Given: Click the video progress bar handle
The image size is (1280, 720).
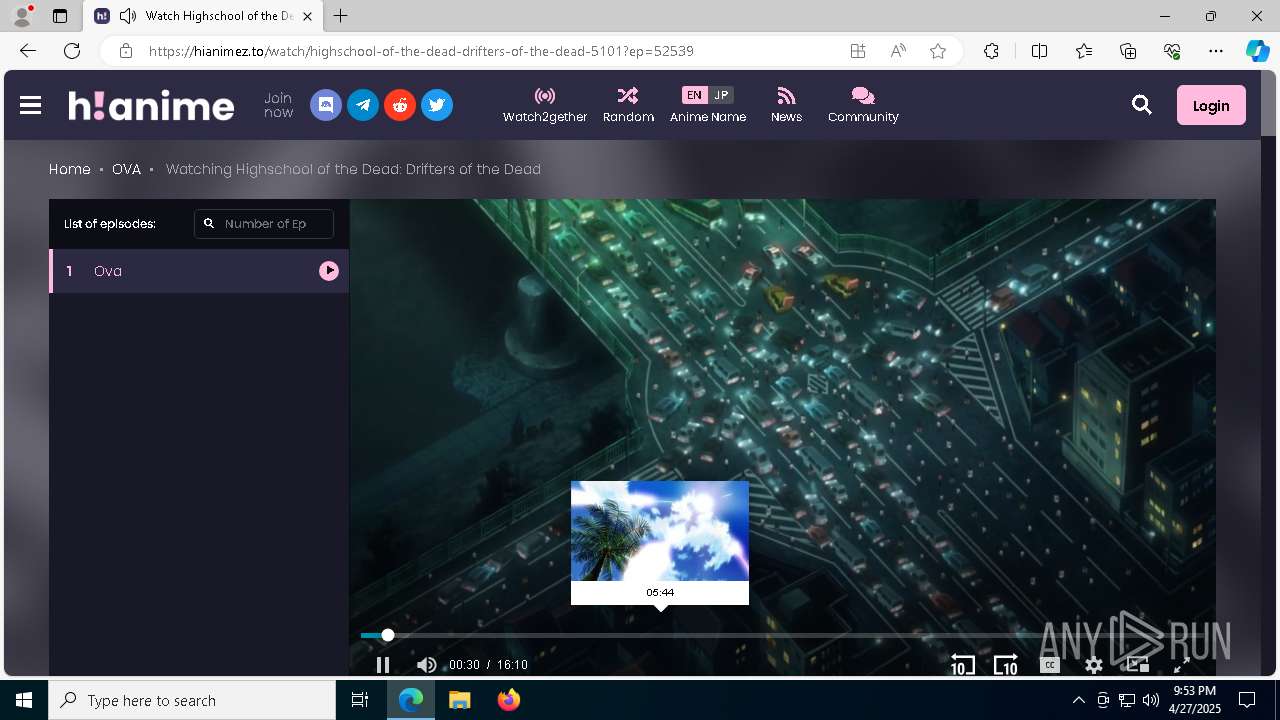Looking at the screenshot, I should point(388,635).
